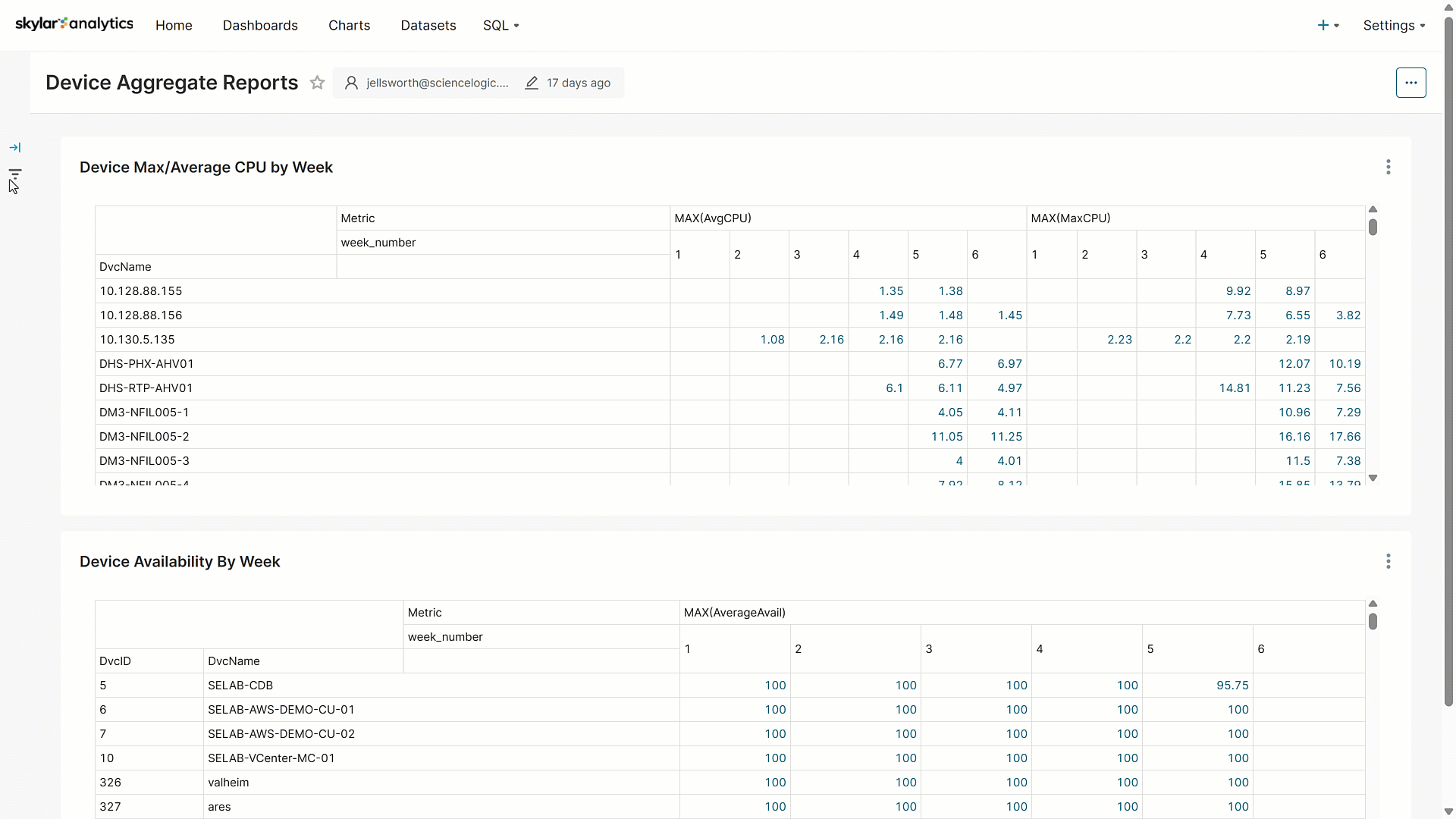Open the kebab menu on Device Max/Average CPU chart

(1389, 167)
